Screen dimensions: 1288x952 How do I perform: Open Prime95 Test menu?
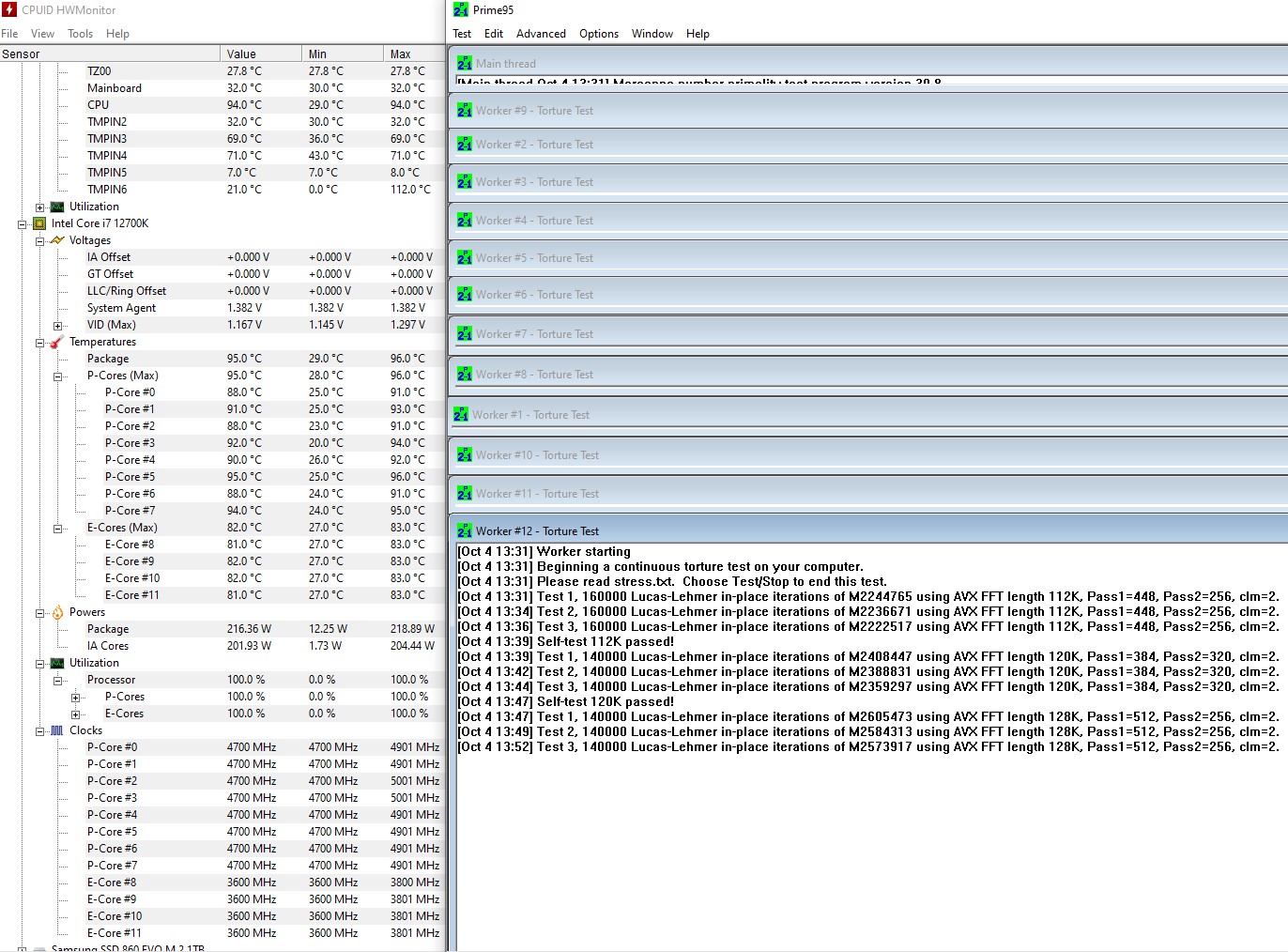pos(462,34)
